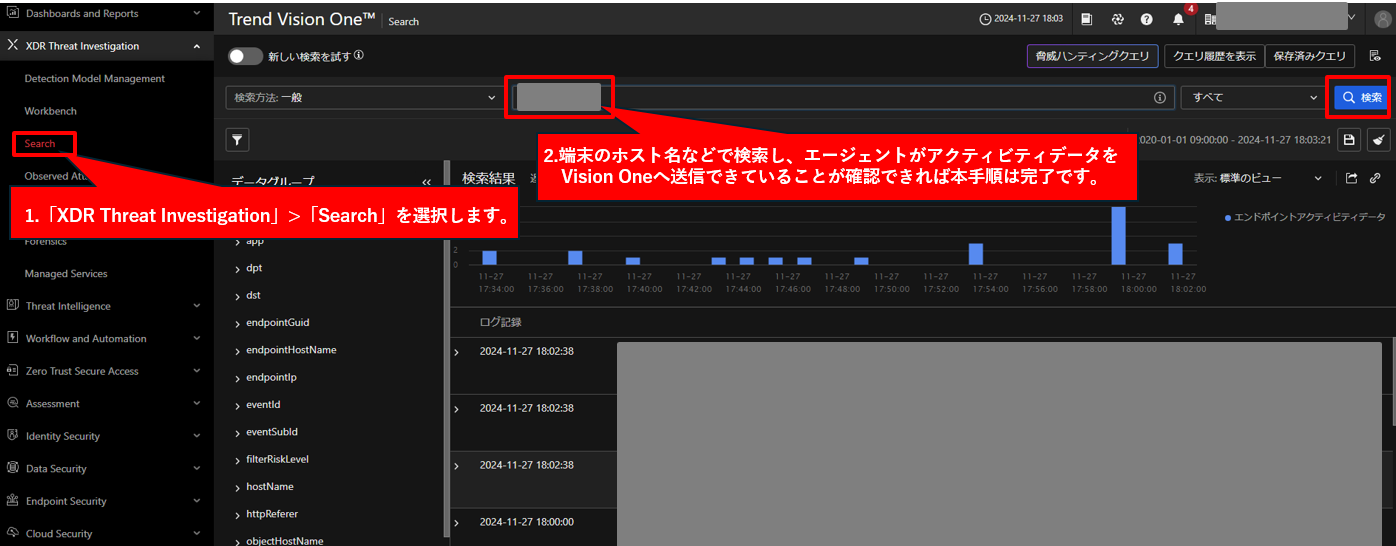Expand the endpointGuid field group
This screenshot has height=546, width=1396.
[x=238, y=323]
